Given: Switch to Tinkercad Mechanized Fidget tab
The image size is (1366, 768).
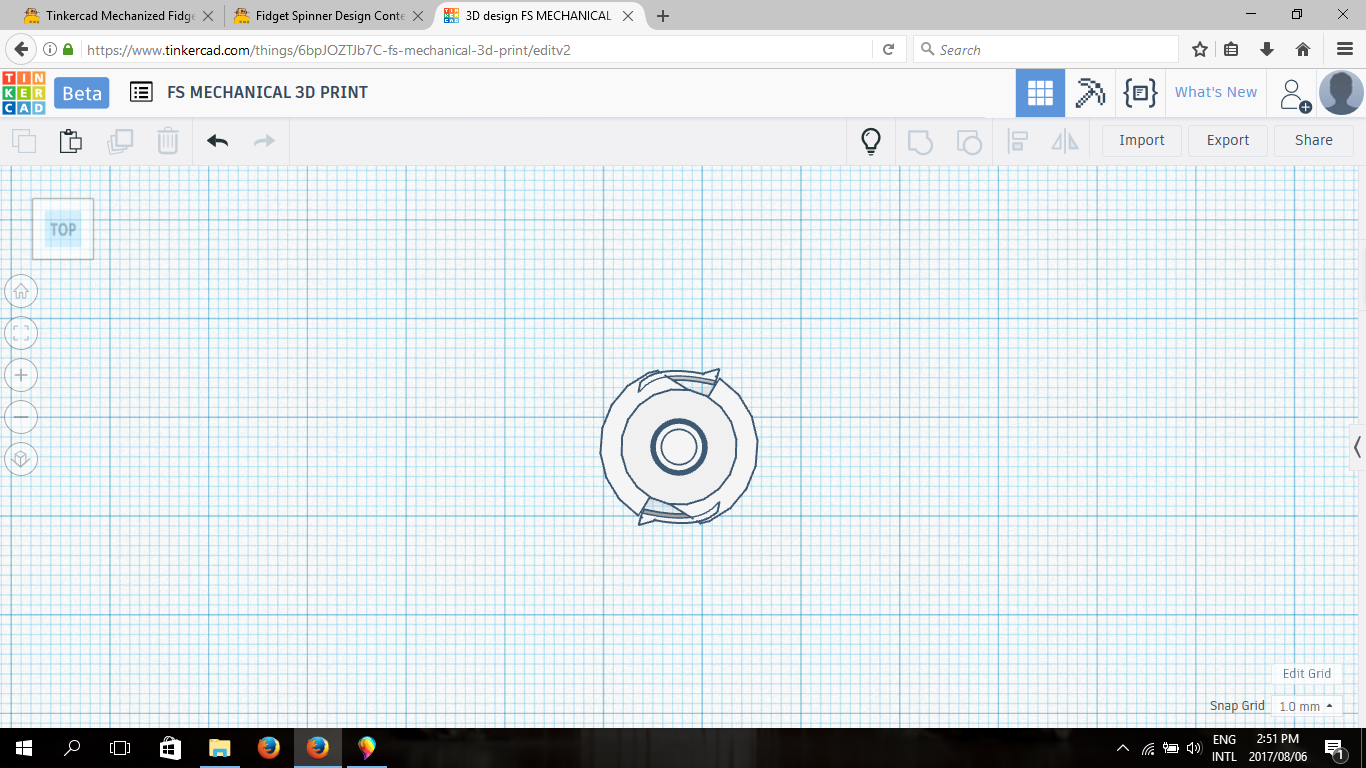Looking at the screenshot, I should [119, 16].
